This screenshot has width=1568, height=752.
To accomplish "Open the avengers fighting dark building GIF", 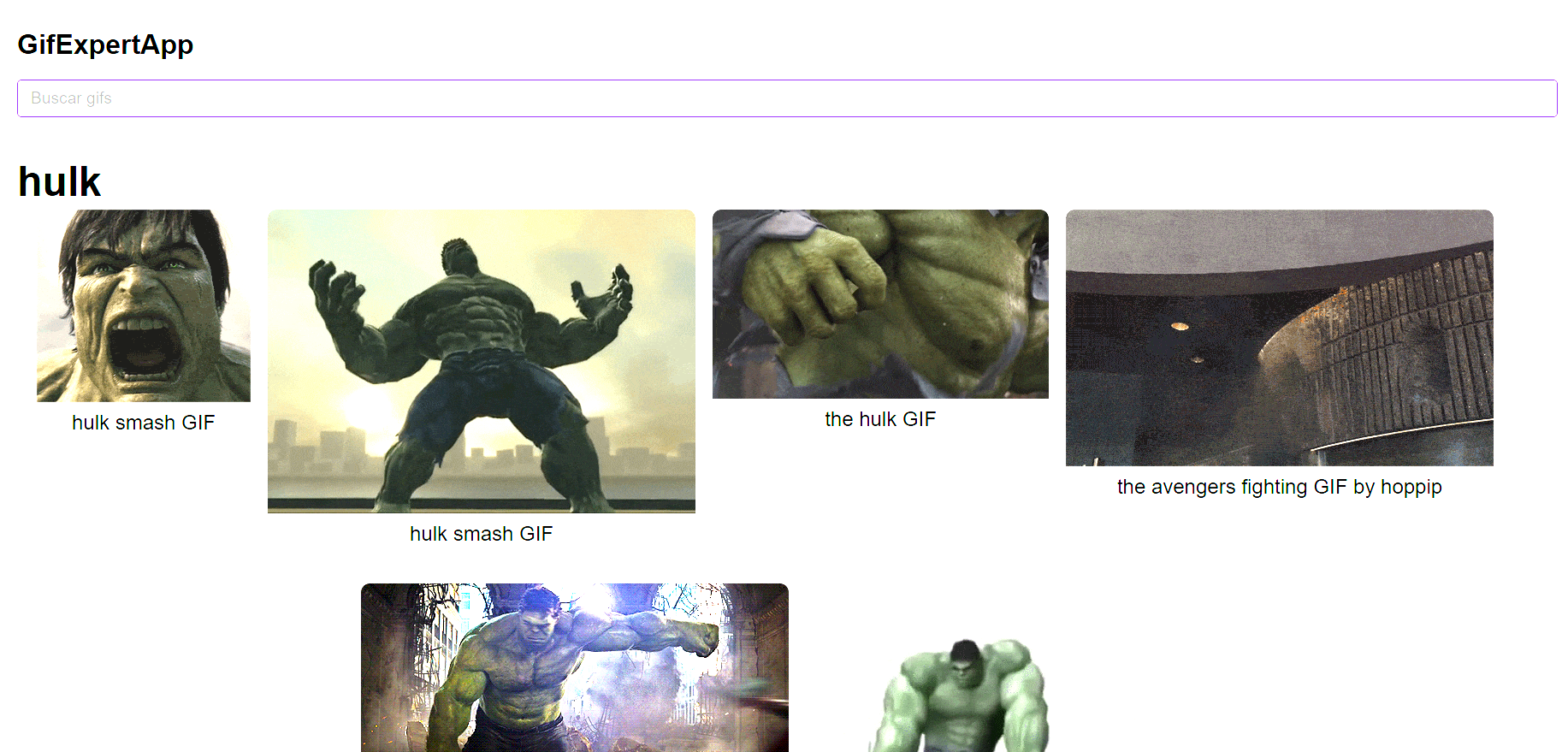I will [x=1279, y=338].
